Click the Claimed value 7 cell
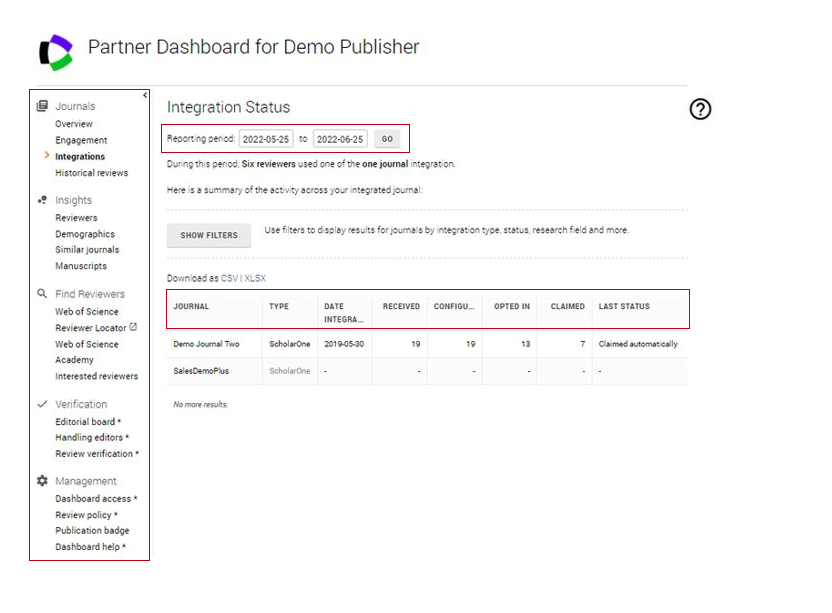This screenshot has width=832, height=613. point(582,344)
